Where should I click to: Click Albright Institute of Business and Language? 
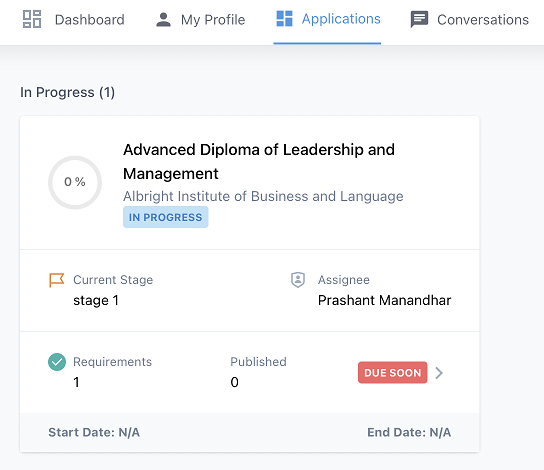(x=263, y=196)
